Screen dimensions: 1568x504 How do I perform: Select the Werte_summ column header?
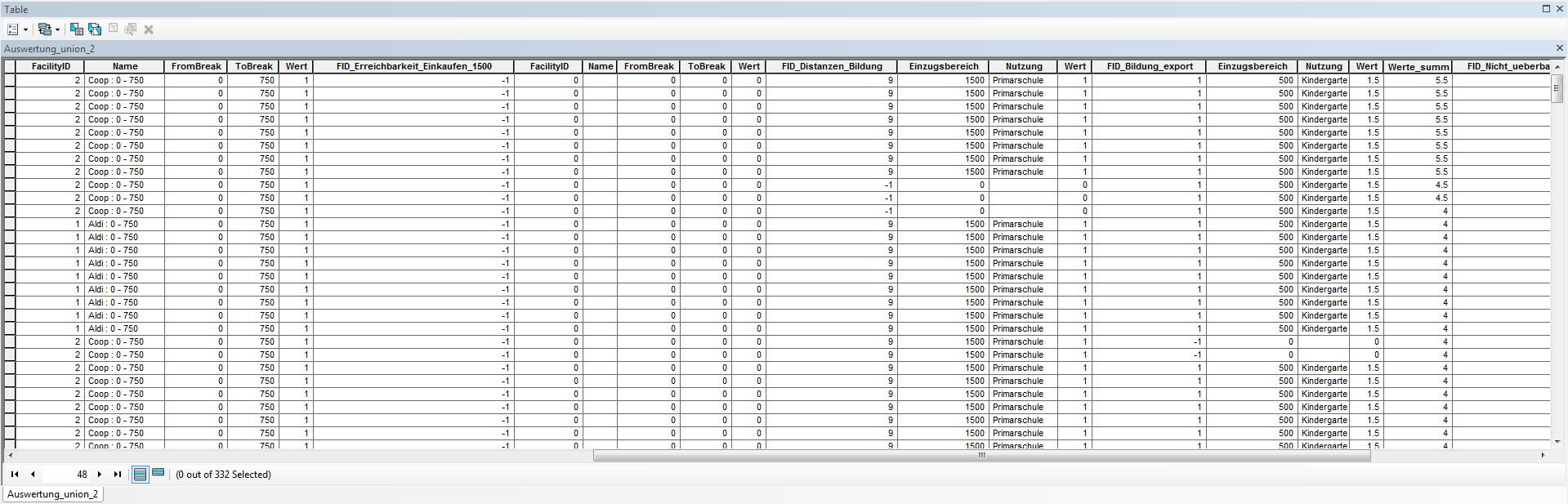click(1418, 67)
